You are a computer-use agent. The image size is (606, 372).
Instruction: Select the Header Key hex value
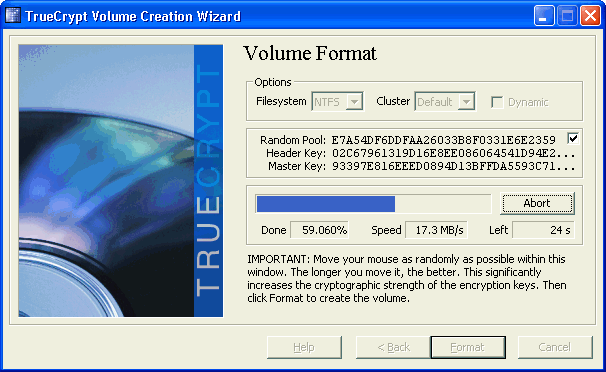454,153
